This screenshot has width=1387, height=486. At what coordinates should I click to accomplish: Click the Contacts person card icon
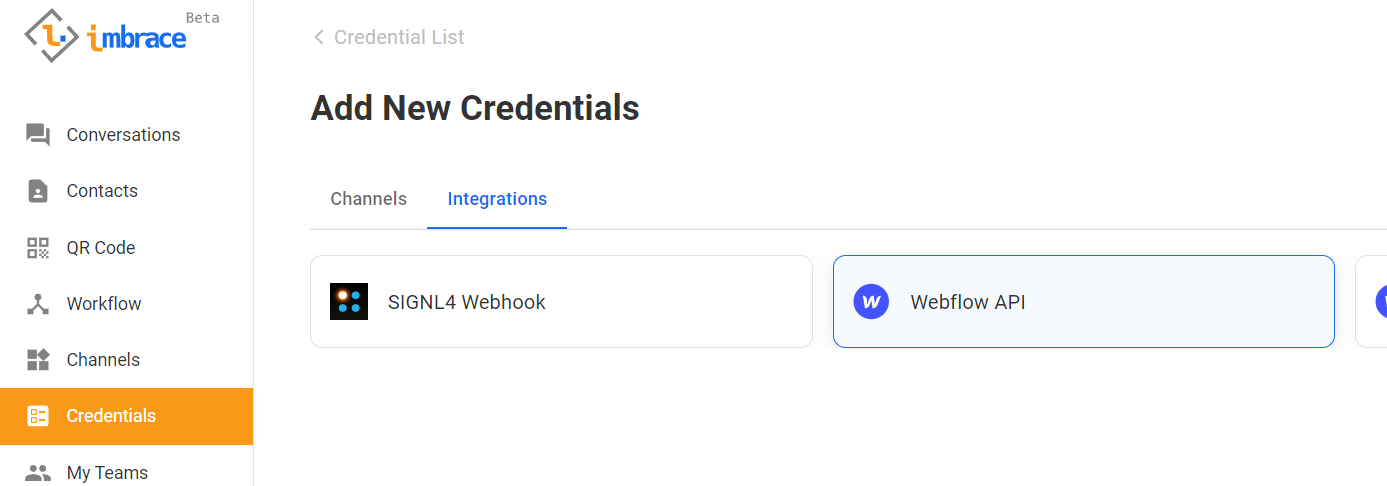(38, 191)
